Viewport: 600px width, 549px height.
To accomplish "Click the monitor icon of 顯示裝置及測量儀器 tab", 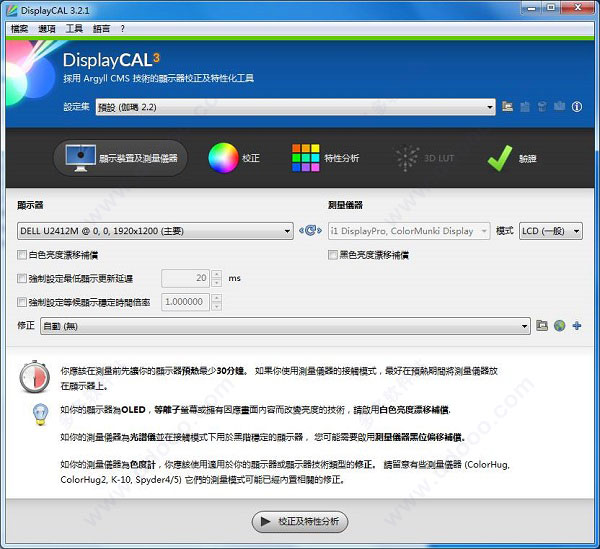I will [80, 158].
